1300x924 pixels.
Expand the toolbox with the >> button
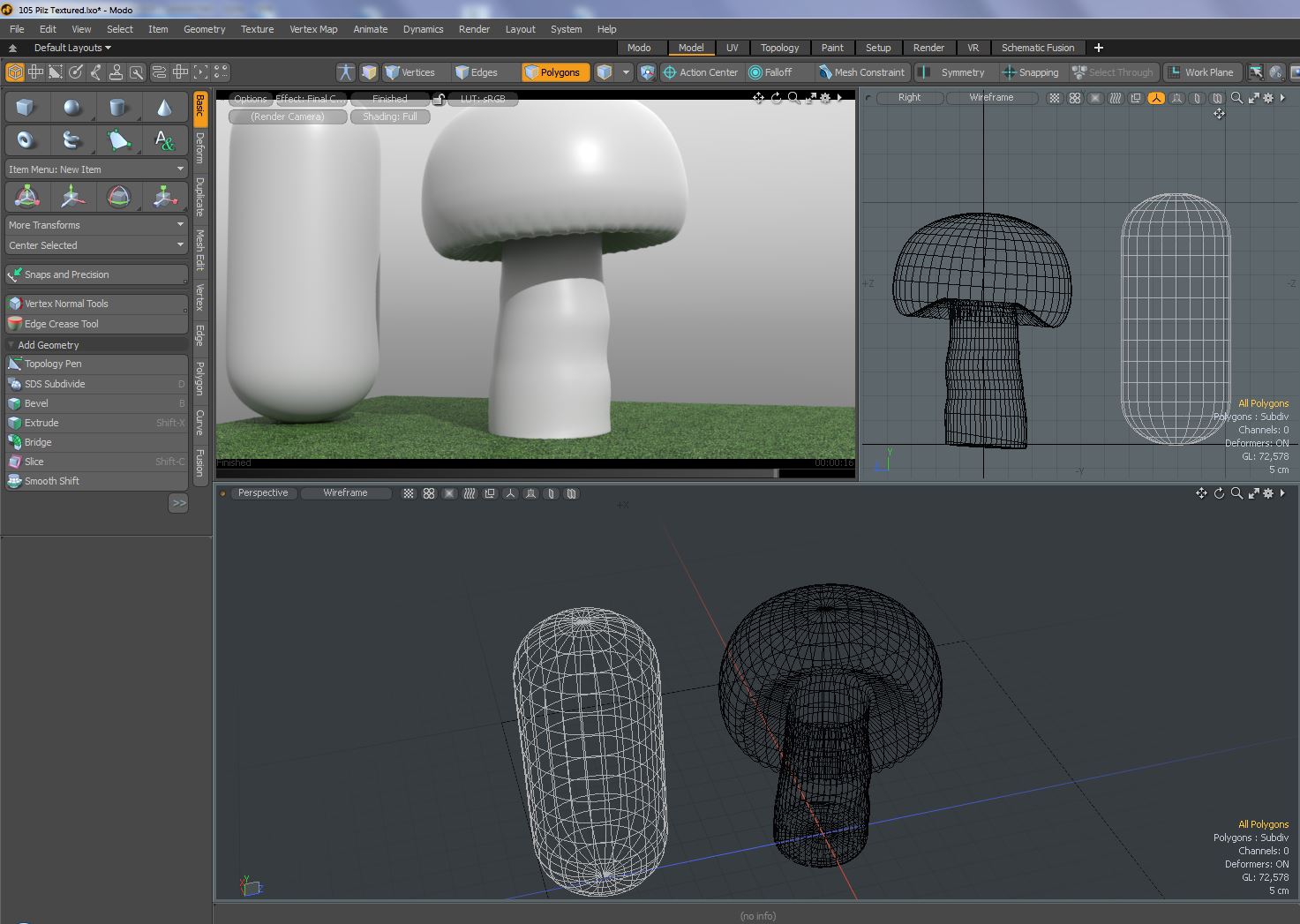(178, 503)
